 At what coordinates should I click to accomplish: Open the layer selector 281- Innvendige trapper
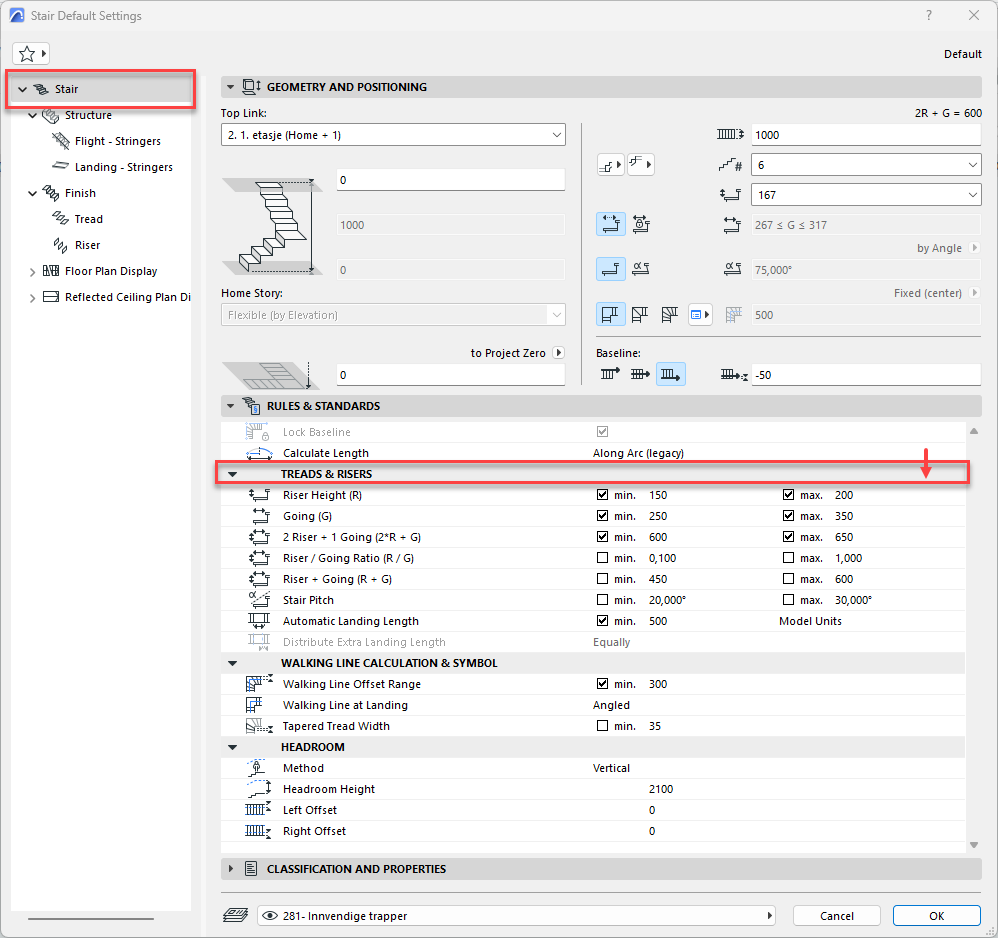(x=517, y=916)
